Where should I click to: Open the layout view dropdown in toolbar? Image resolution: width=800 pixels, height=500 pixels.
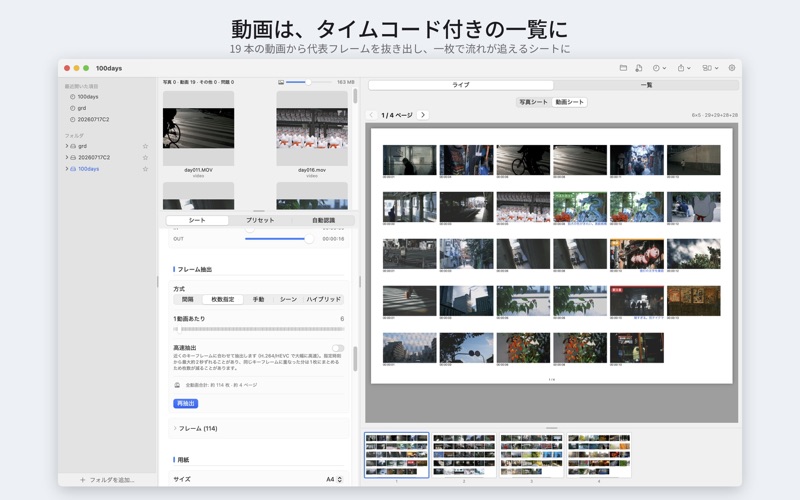(x=710, y=68)
